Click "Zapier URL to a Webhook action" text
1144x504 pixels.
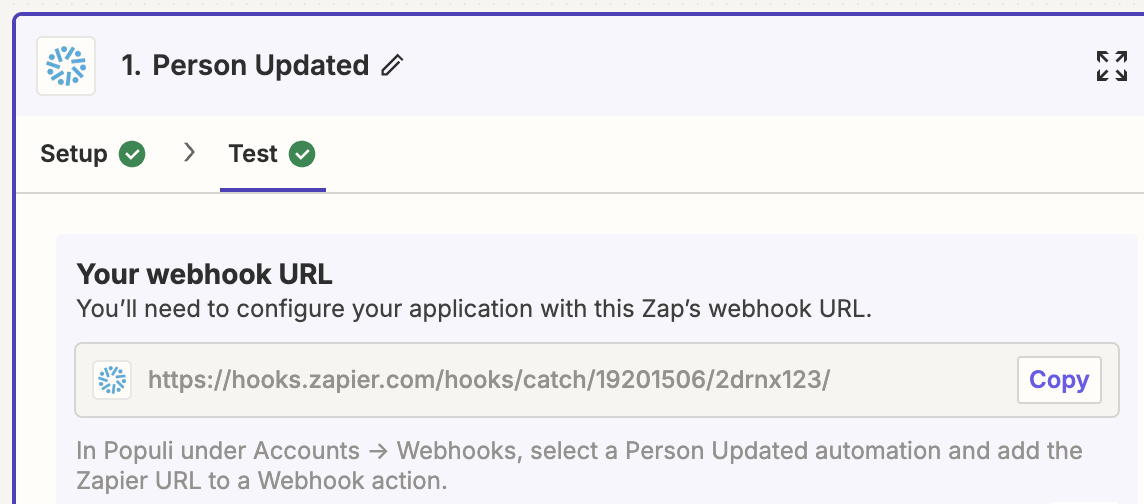point(262,481)
